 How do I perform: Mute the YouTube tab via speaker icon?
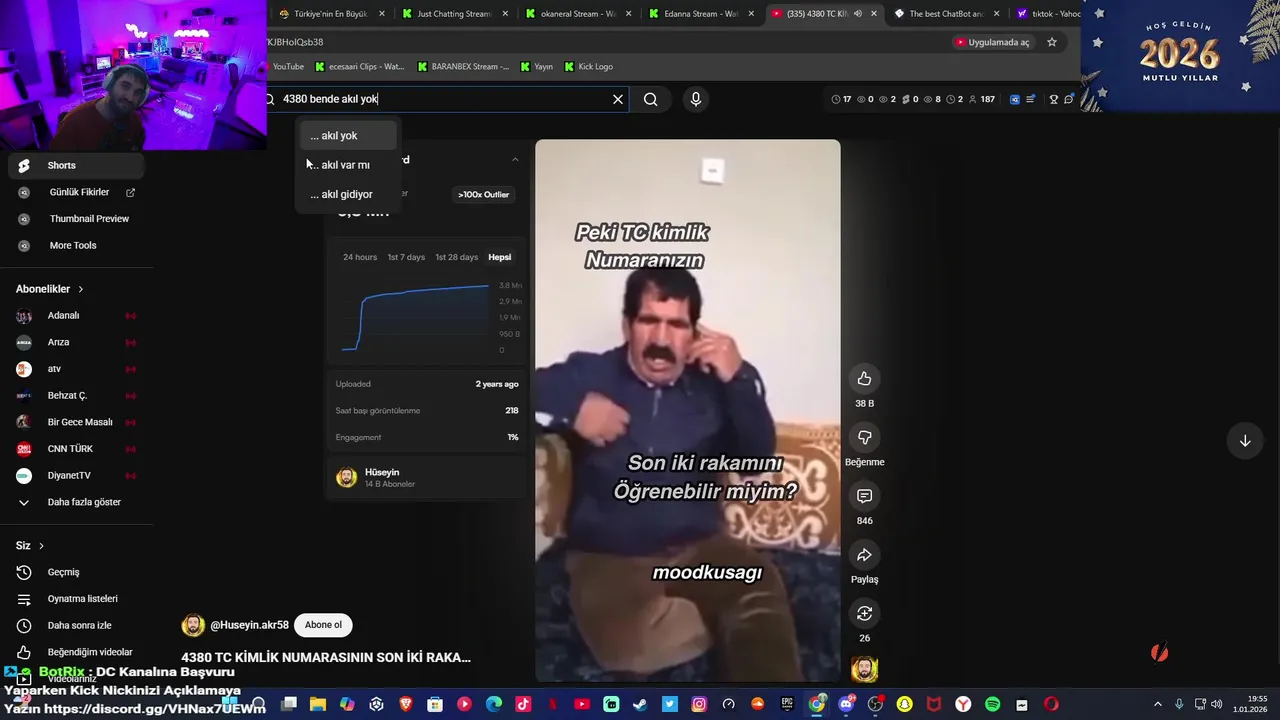click(858, 14)
